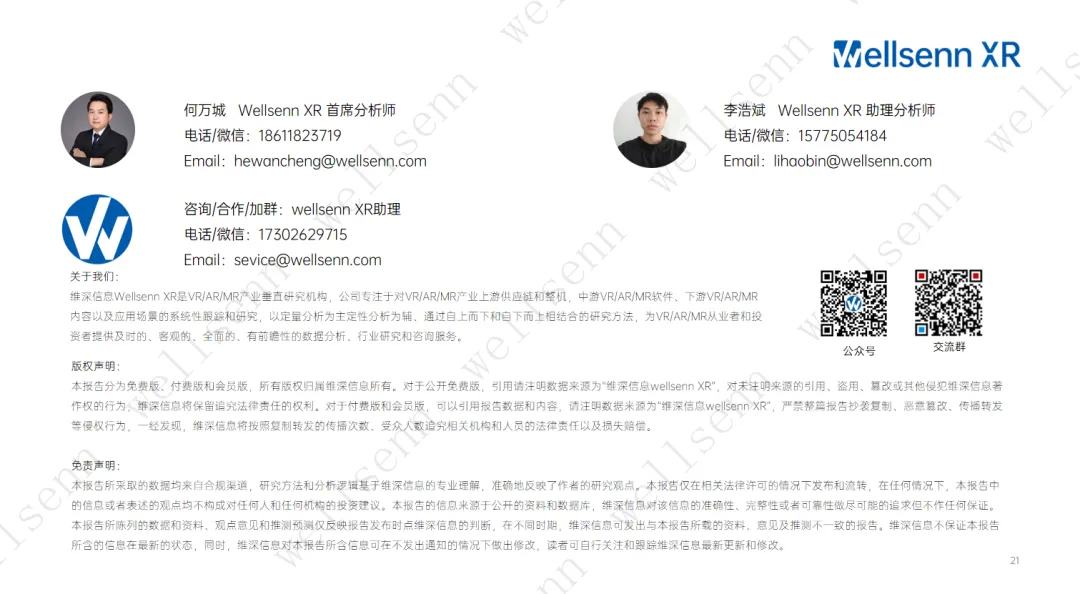The width and height of the screenshot is (1080, 594).
Task: Click 李浩斌's portrait photo
Action: coord(651,130)
